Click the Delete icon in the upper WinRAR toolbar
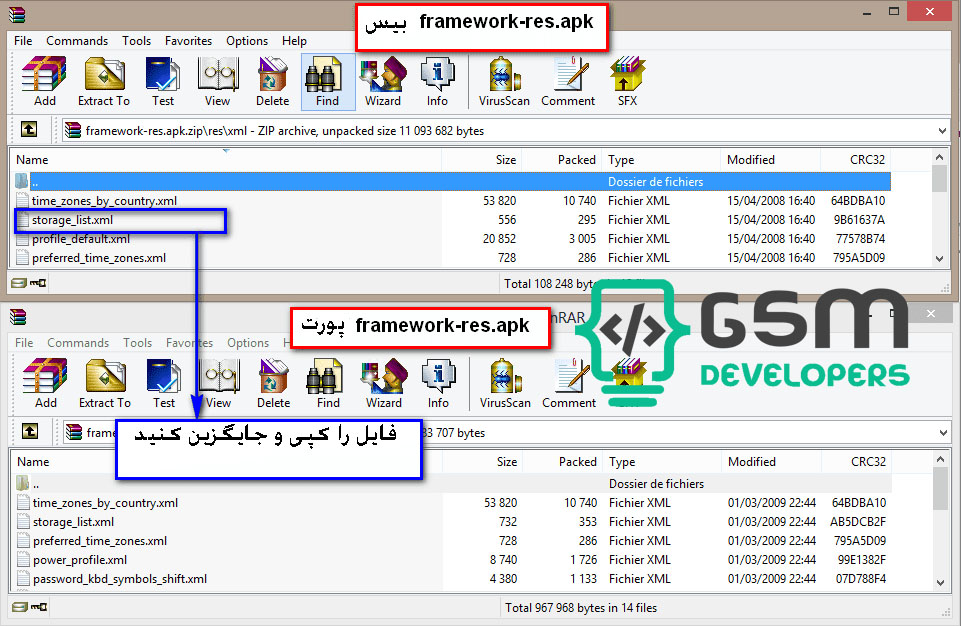This screenshot has width=961, height=626. click(x=272, y=82)
